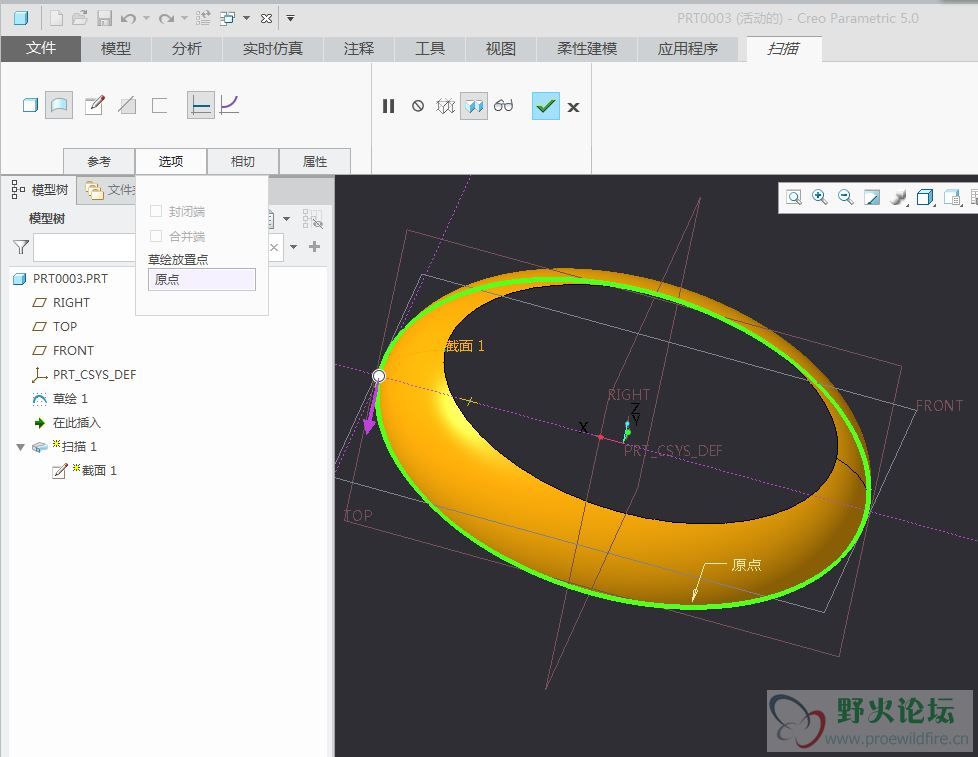Select PRT0003.PRT in the model tree
The width and height of the screenshot is (978, 757).
70,279
